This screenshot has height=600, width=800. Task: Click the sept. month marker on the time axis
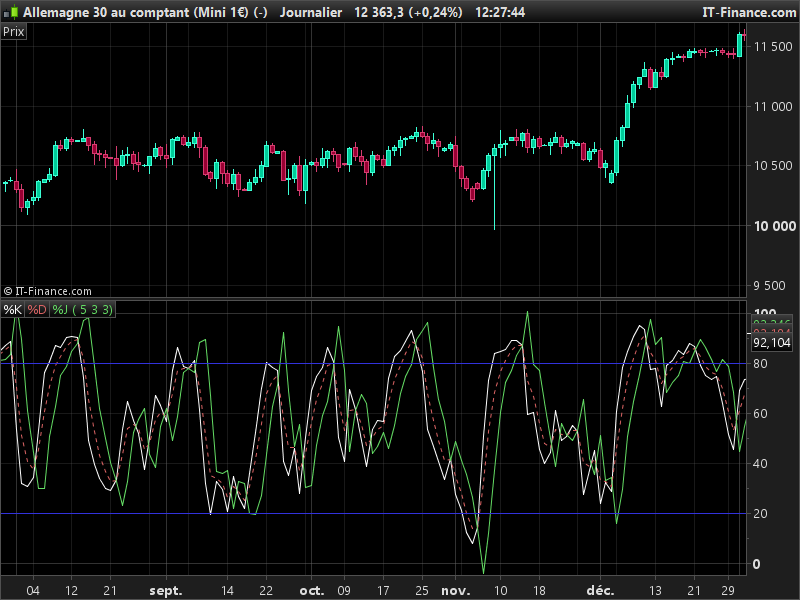click(166, 591)
